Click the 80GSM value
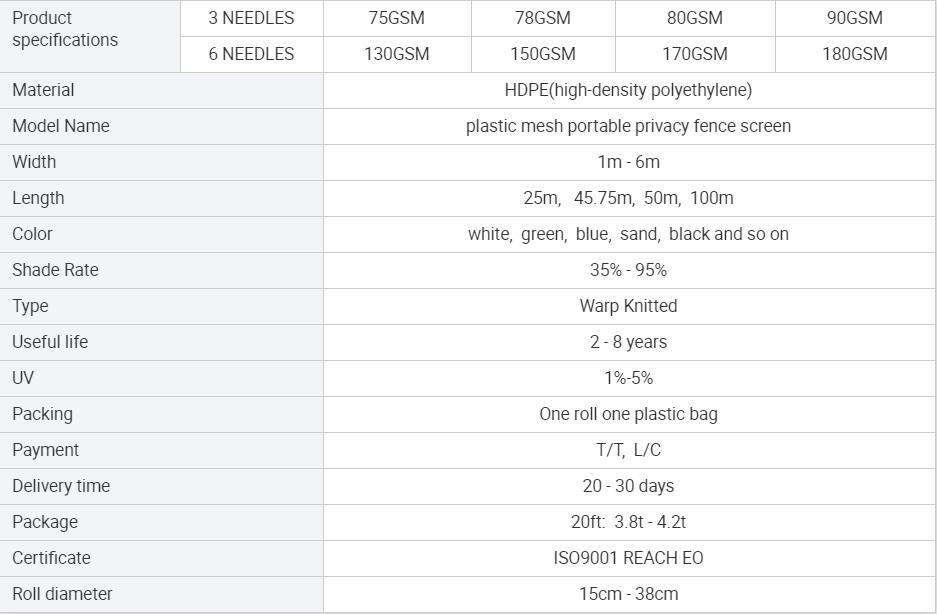 point(694,18)
